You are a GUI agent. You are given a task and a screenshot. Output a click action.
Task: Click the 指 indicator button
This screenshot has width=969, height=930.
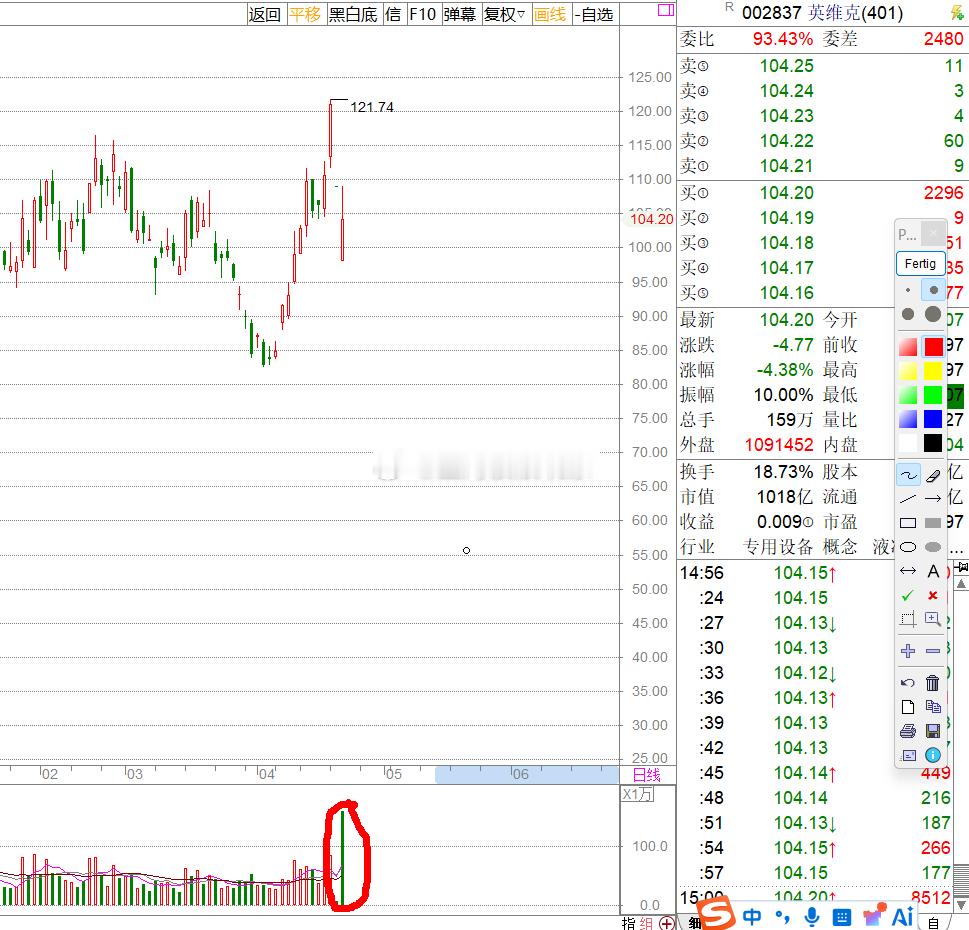pos(629,923)
